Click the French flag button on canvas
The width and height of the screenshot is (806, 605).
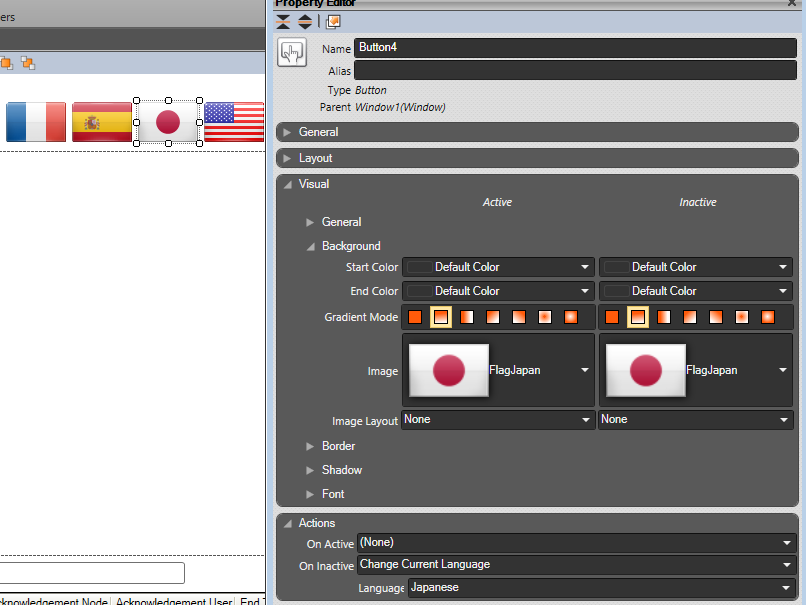[36, 122]
